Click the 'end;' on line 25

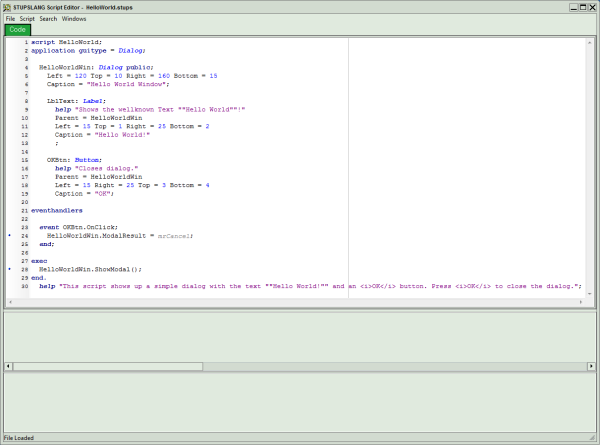[x=47, y=244]
